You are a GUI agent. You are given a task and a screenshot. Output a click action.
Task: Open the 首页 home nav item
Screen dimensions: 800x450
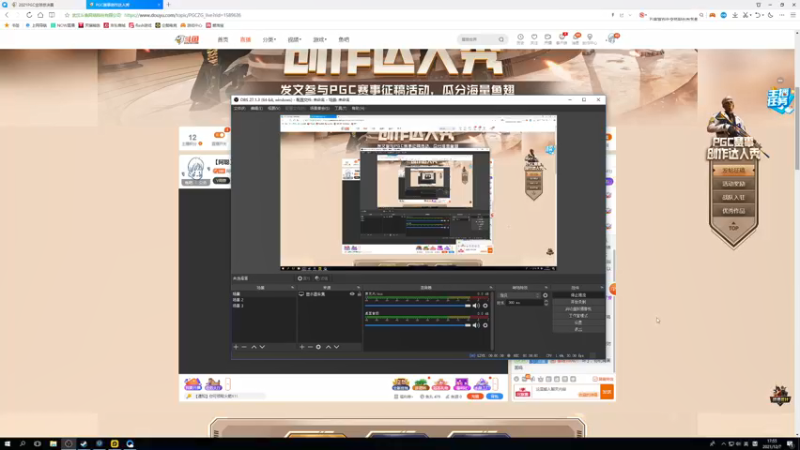(223, 39)
